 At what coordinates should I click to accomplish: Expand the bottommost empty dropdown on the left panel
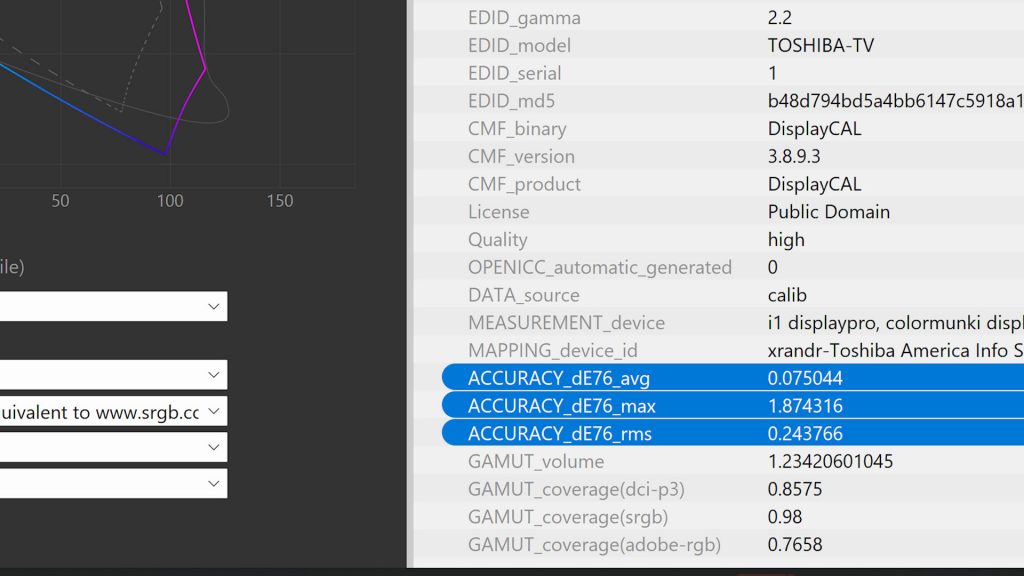tap(114, 484)
